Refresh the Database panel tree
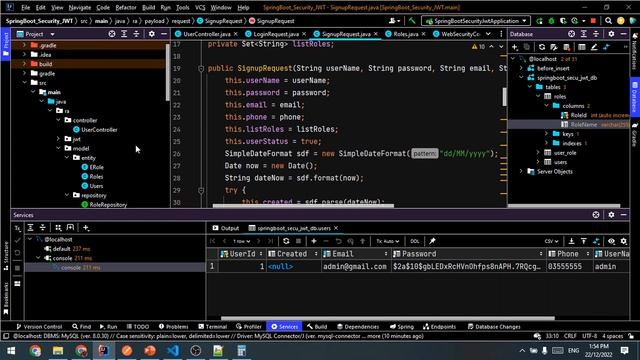This screenshot has height=360, width=640. point(542,47)
